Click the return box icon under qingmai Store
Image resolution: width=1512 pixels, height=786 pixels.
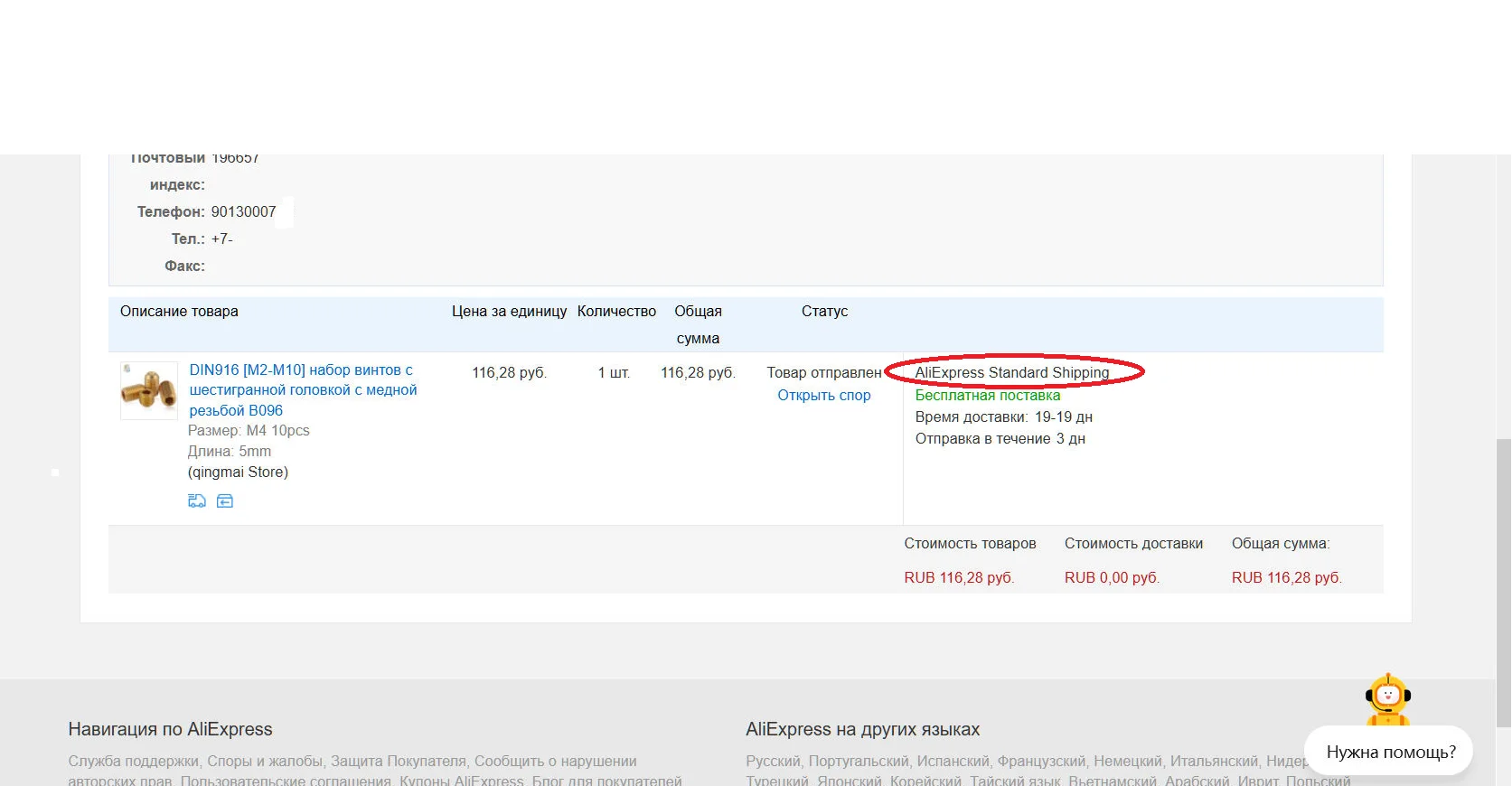tap(225, 501)
